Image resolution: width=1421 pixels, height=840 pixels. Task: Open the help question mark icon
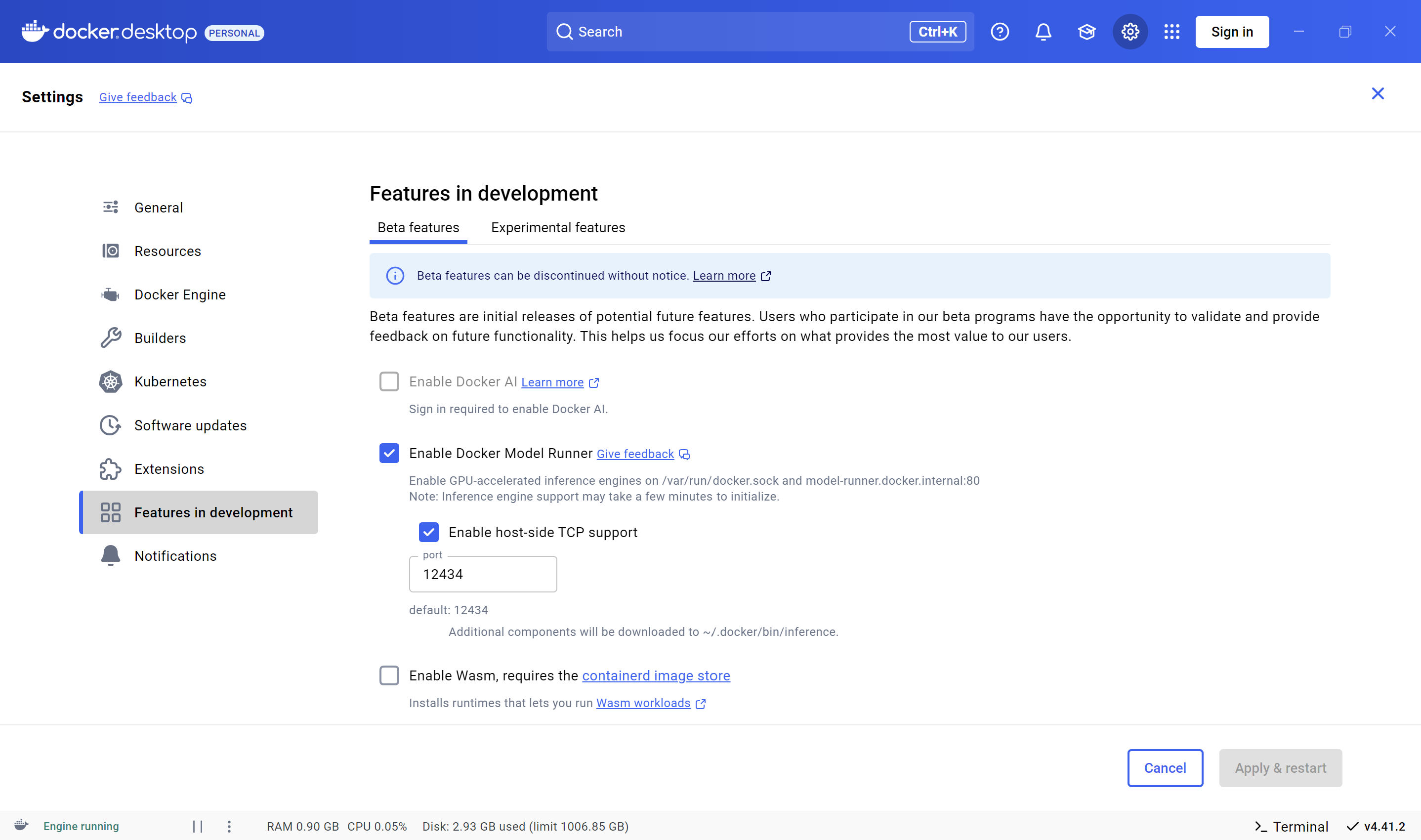(x=1000, y=32)
